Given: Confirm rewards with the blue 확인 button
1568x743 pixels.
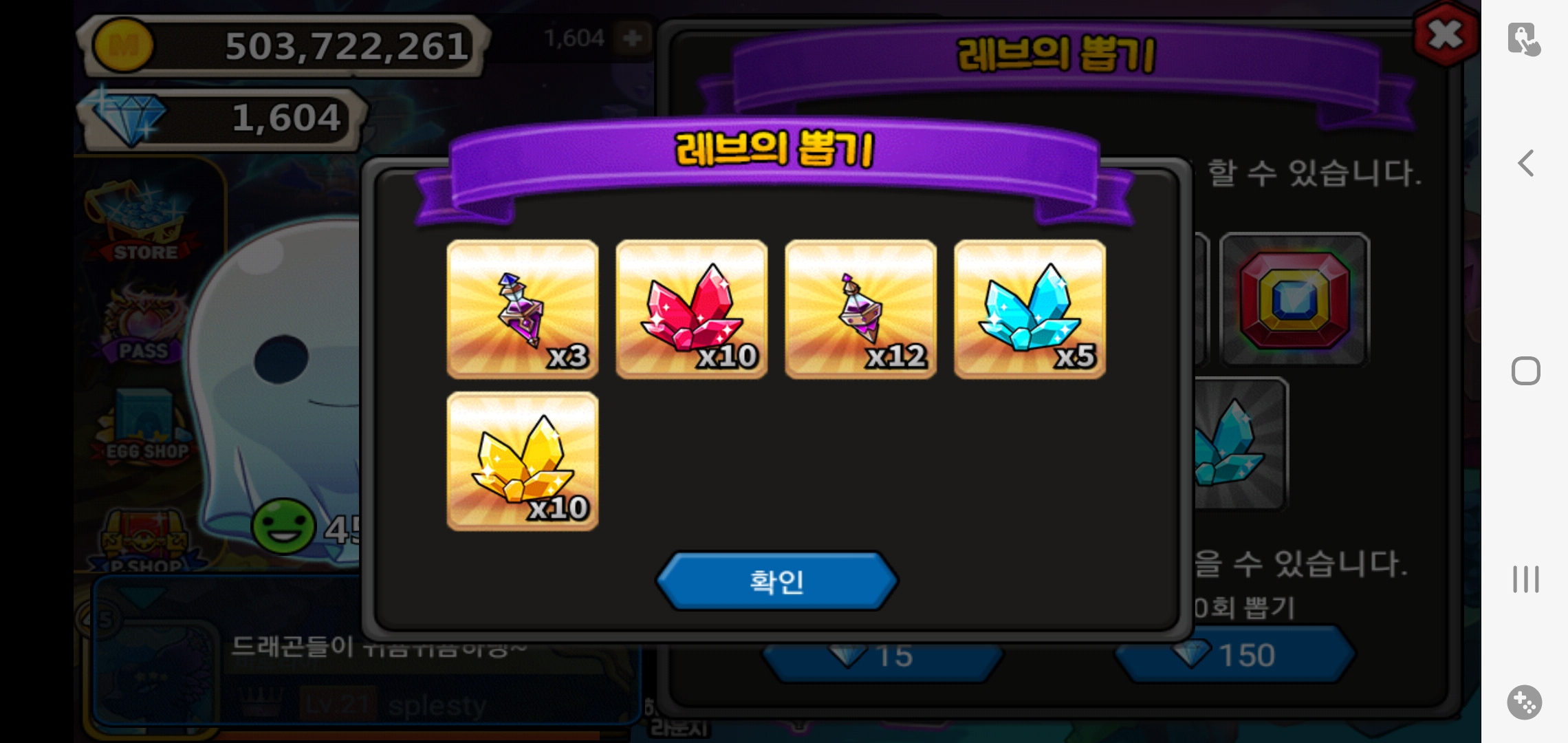Looking at the screenshot, I should coord(776,581).
